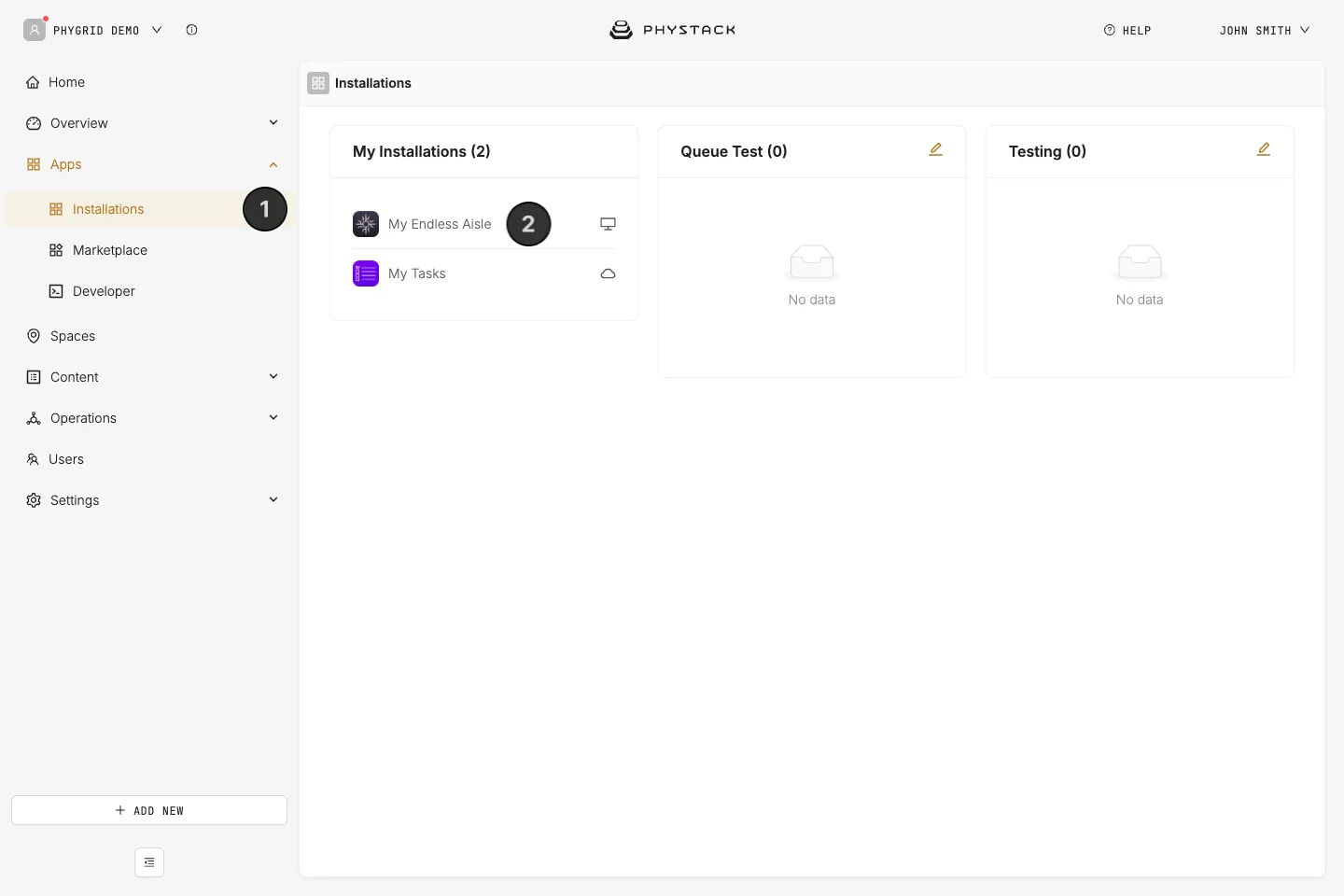1344x896 pixels.
Task: Expand the Content section chevron
Action: (x=273, y=376)
